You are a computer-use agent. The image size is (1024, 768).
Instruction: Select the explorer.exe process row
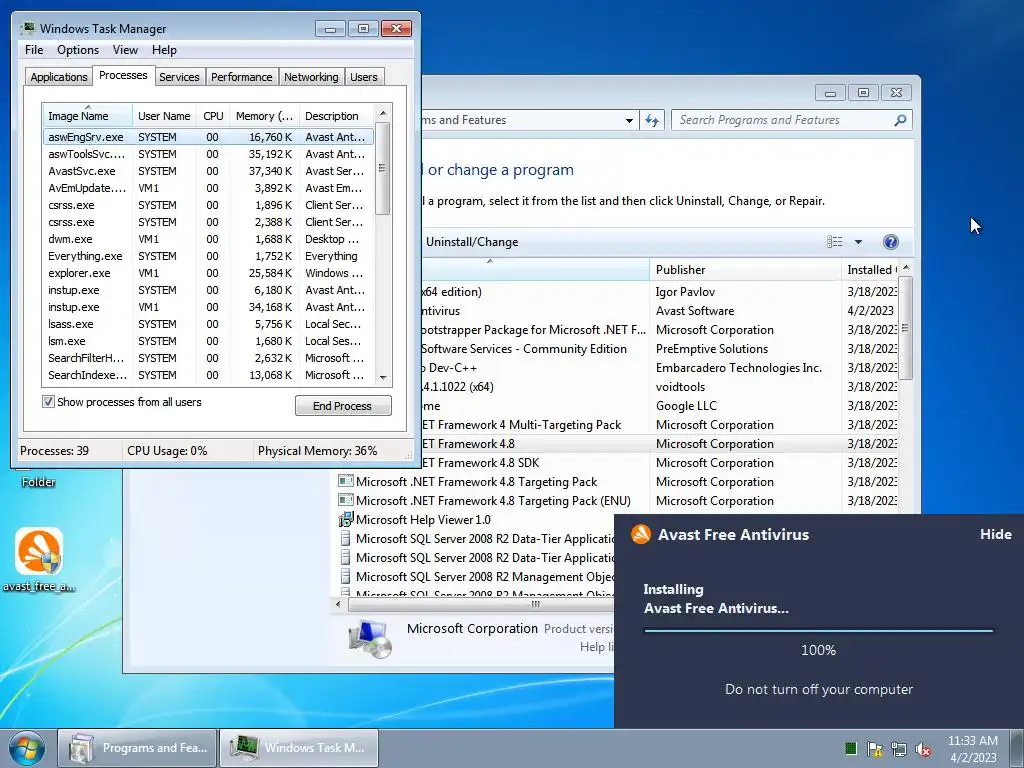[x=208, y=273]
